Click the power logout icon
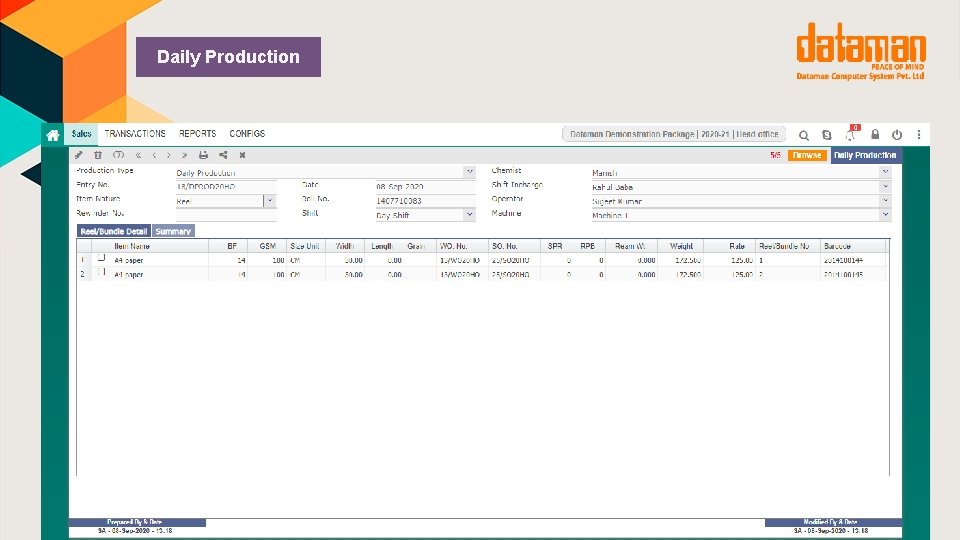The image size is (960, 540). coord(897,135)
